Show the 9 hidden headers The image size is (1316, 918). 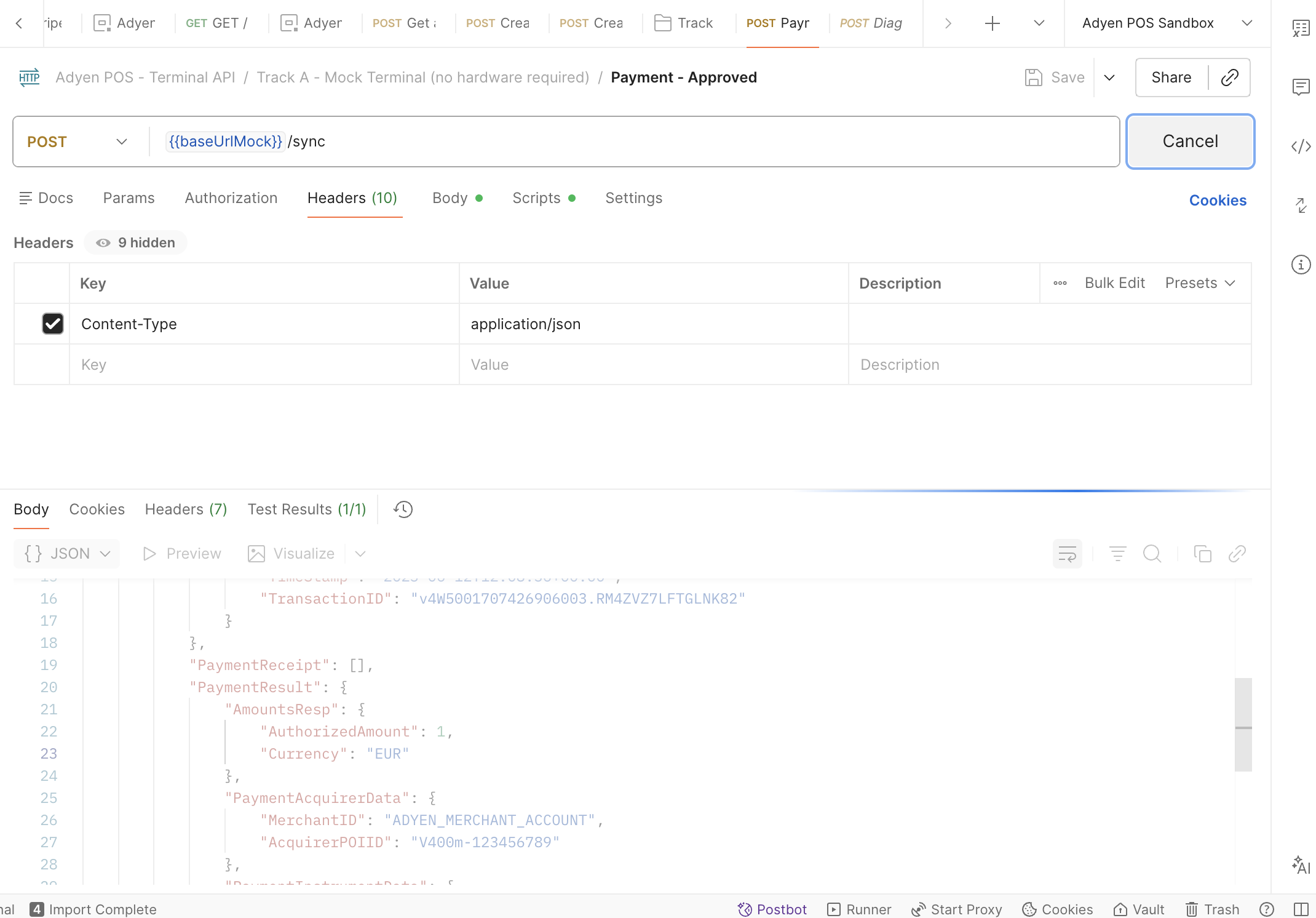[136, 243]
